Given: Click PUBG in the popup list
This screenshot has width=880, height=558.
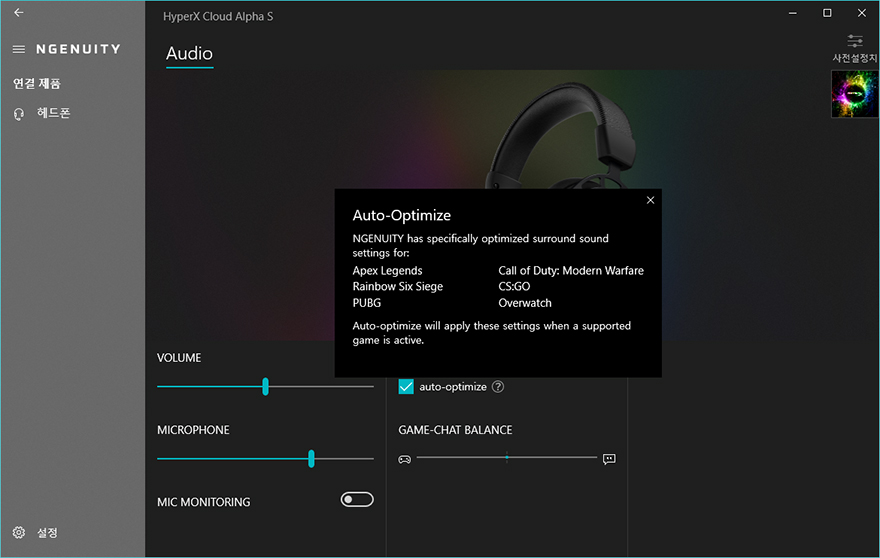Looking at the screenshot, I should [366, 303].
